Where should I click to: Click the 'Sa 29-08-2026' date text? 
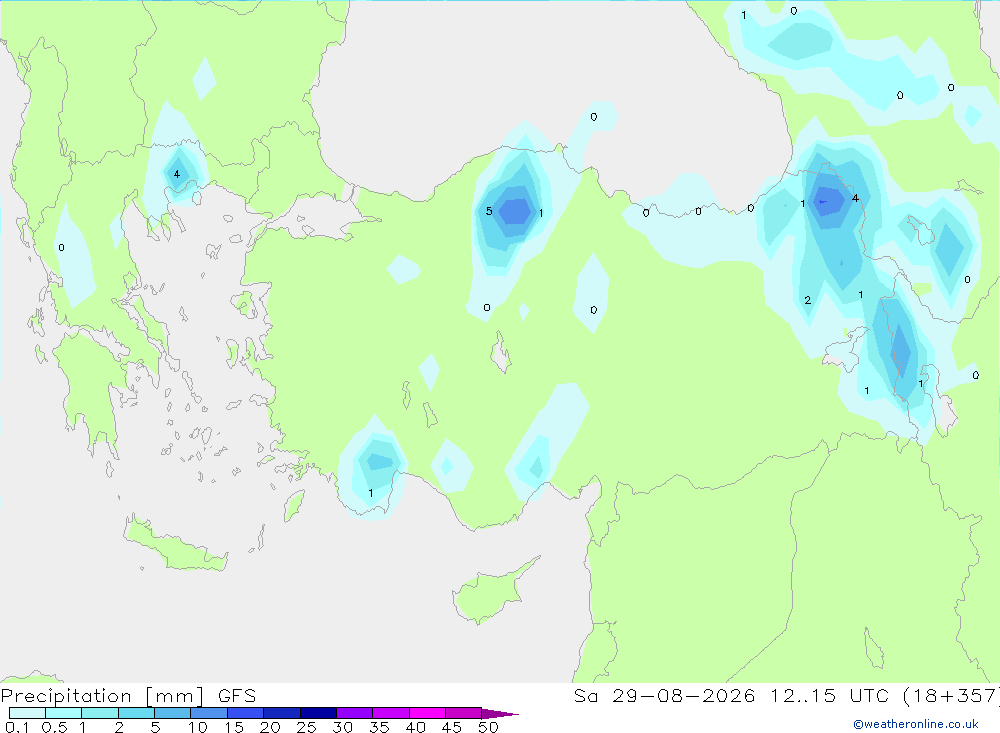point(664,696)
